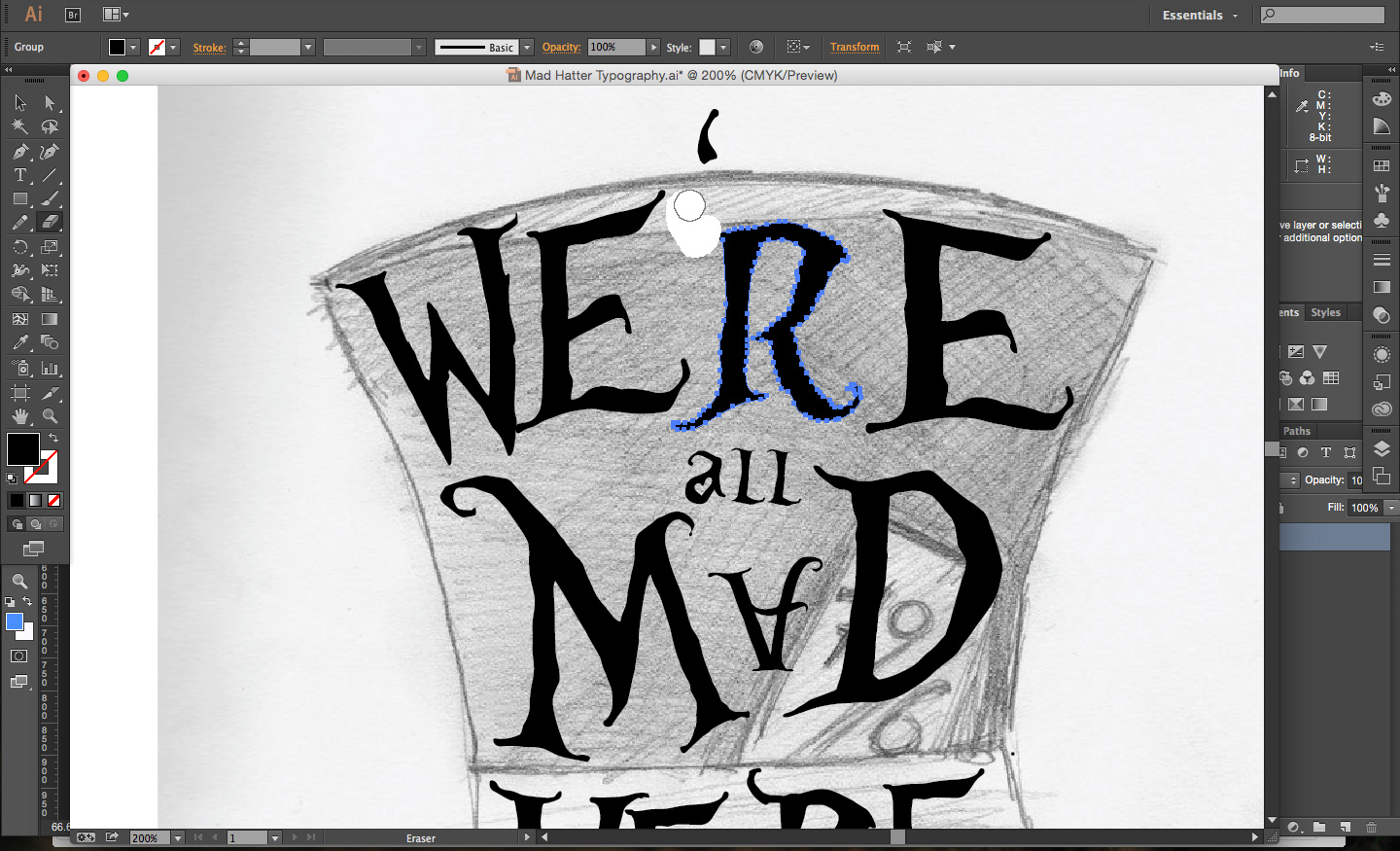Focus the search field at top right

(1322, 15)
